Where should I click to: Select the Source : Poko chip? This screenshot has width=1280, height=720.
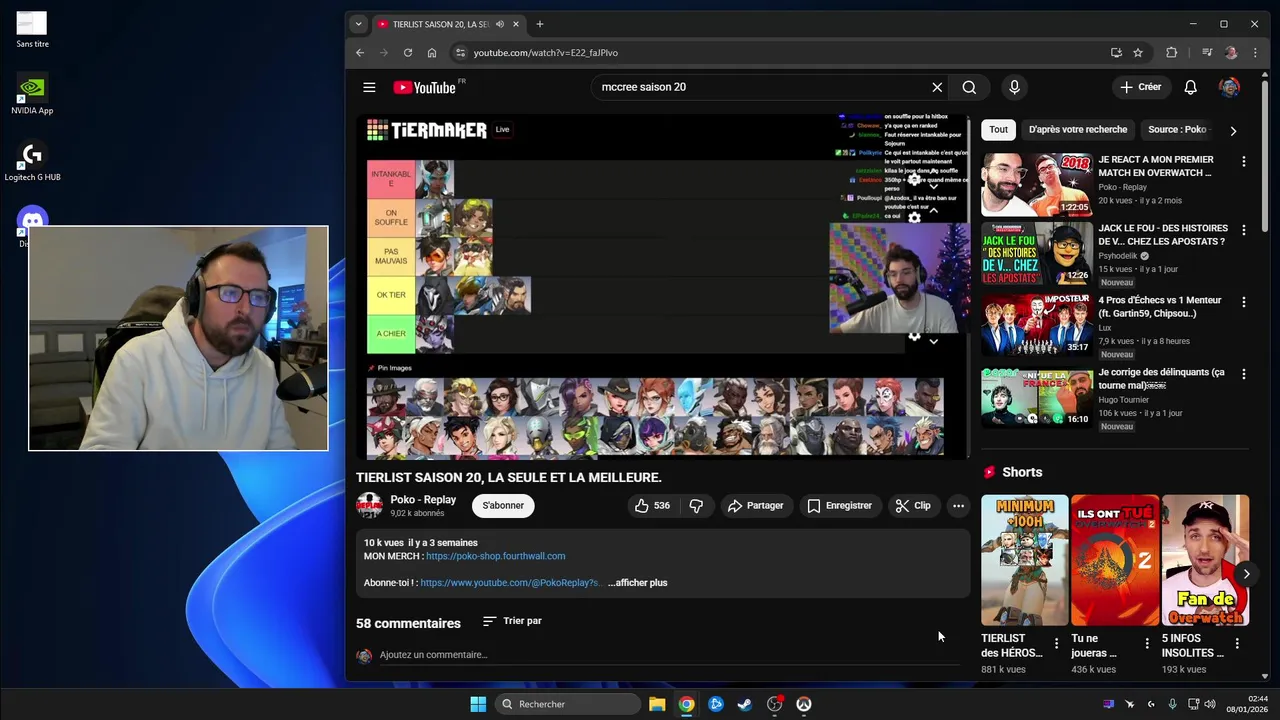[x=1180, y=129]
